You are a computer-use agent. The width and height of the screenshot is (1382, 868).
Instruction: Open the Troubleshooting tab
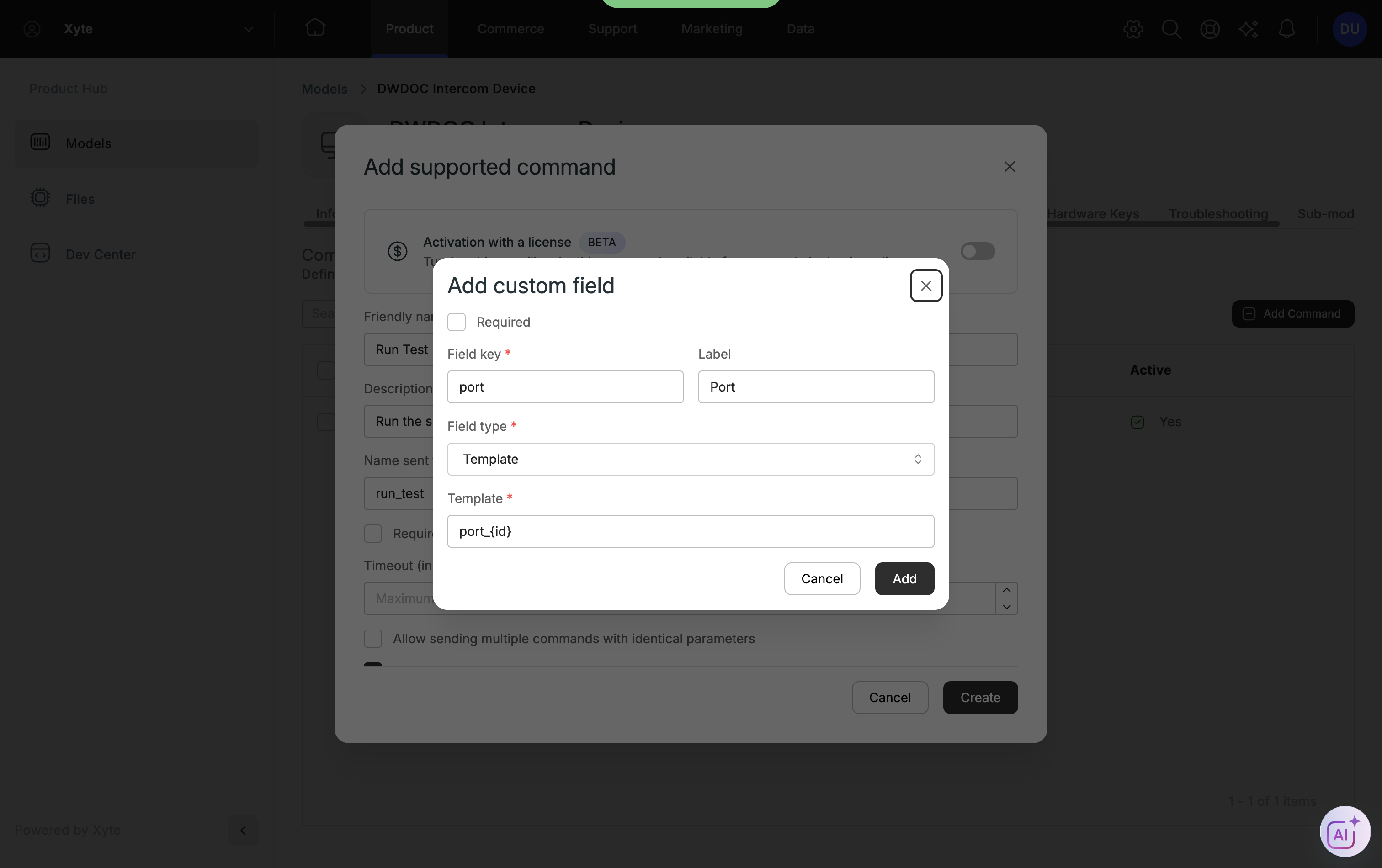[1218, 213]
